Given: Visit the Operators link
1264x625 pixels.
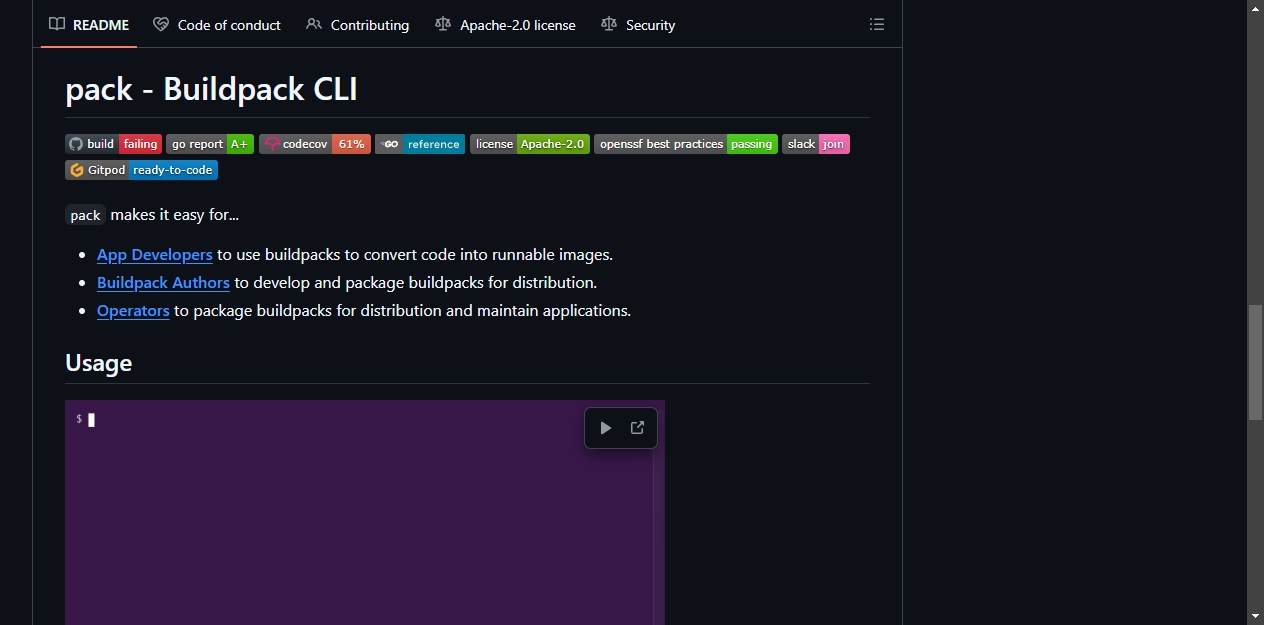Looking at the screenshot, I should (133, 310).
